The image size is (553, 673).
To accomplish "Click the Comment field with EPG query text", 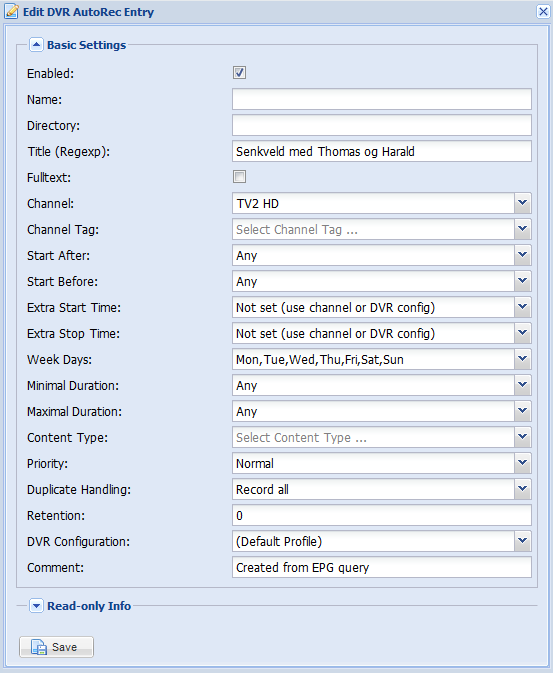I will click(382, 567).
